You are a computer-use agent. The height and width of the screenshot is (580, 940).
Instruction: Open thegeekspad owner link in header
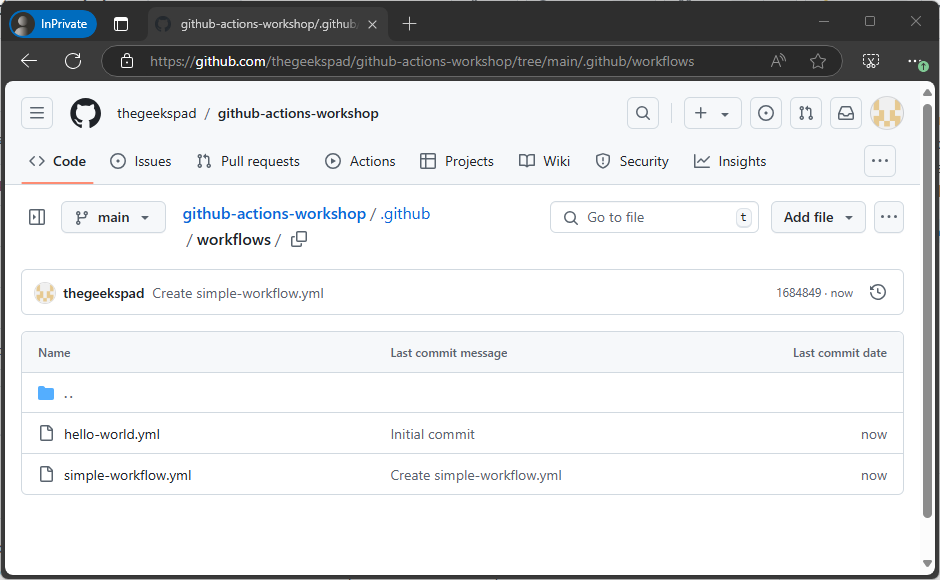[156, 113]
